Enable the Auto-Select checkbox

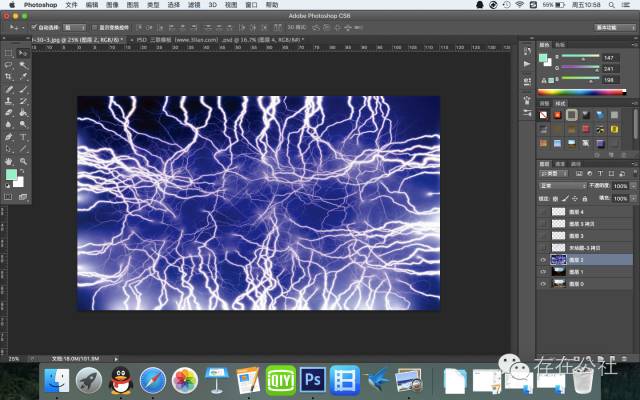[x=33, y=27]
